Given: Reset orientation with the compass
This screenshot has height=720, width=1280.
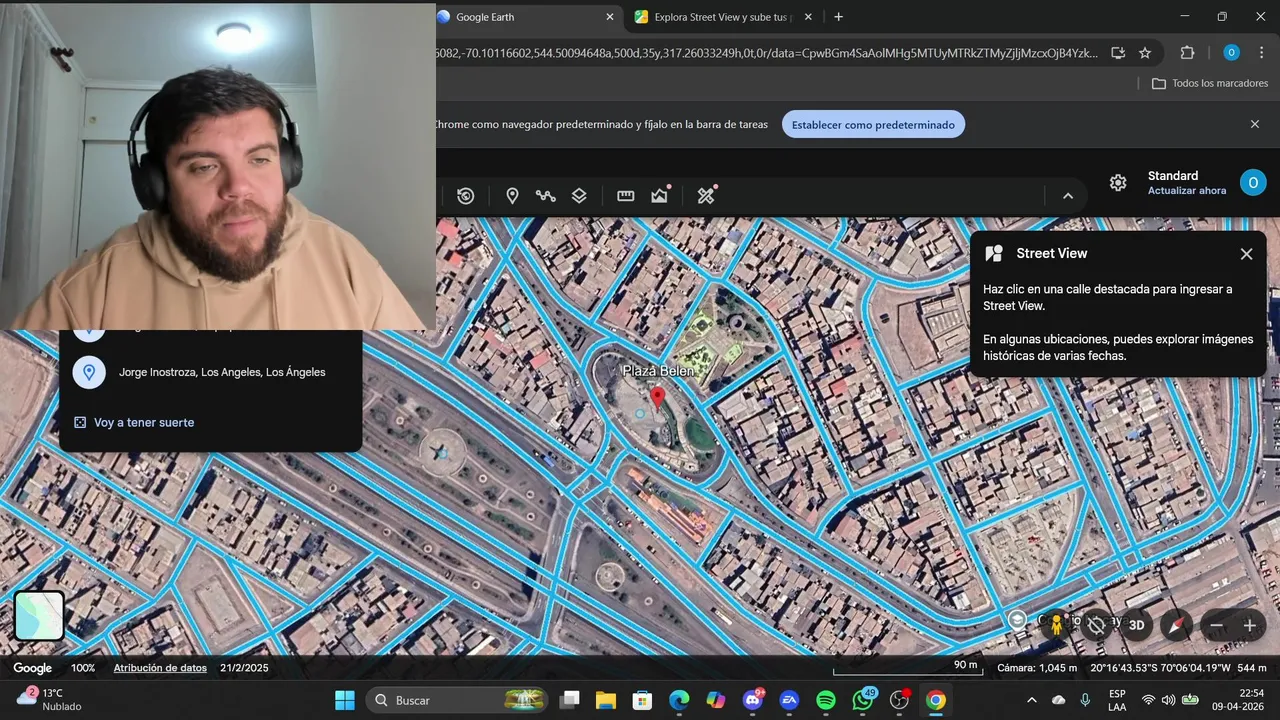Looking at the screenshot, I should tap(1176, 625).
